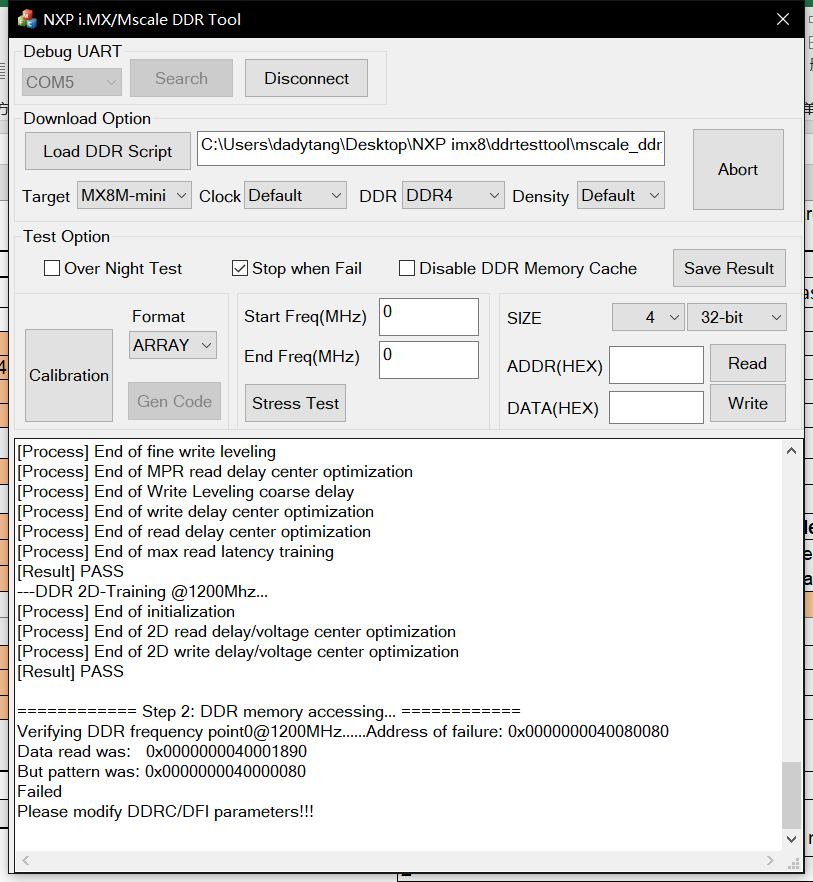Open the Clock dropdown set to Default
This screenshot has width=813, height=882.
(295, 195)
